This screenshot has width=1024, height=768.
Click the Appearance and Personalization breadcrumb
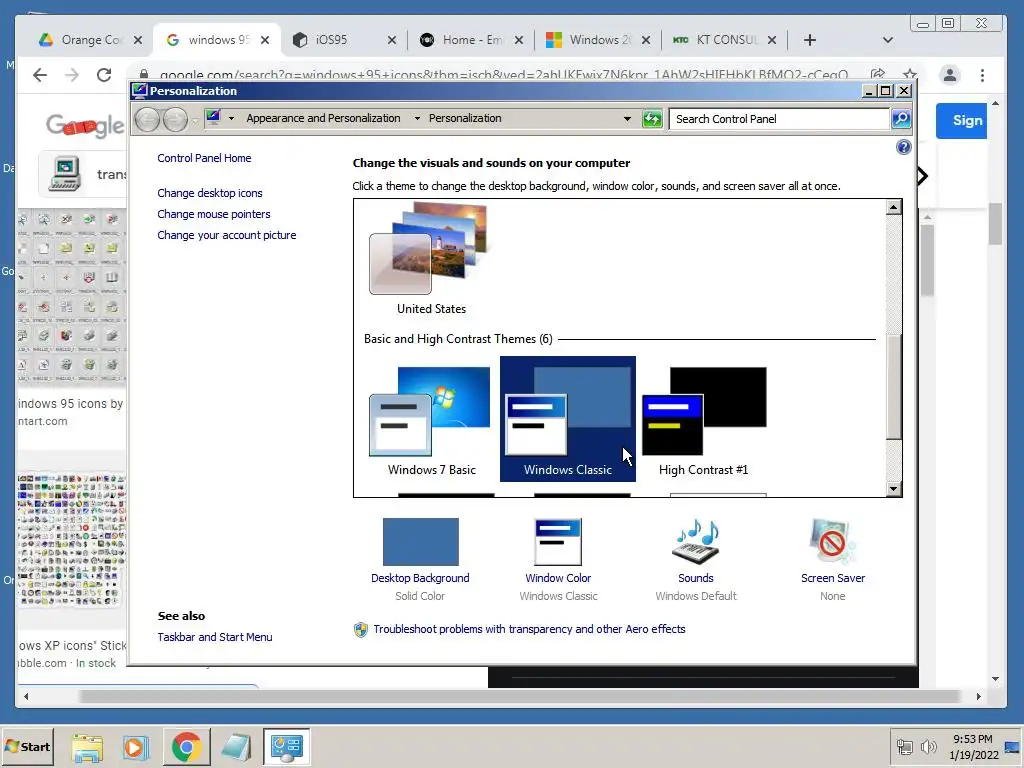323,118
